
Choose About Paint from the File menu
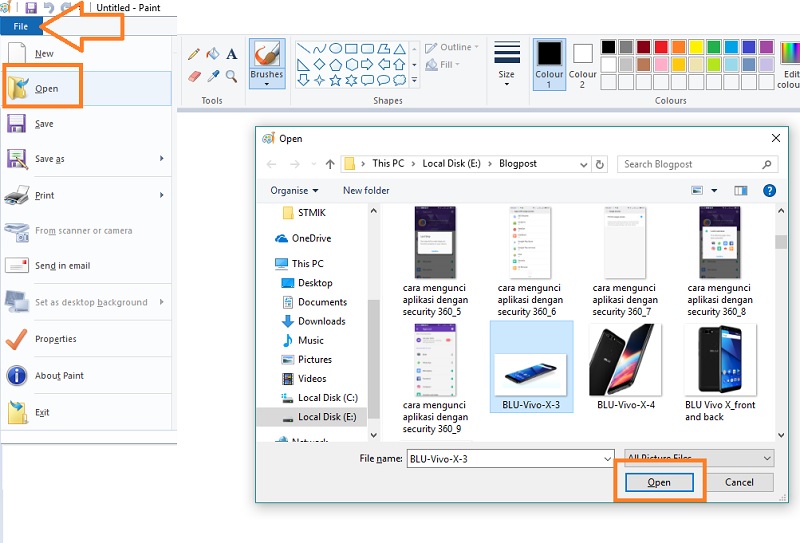[x=87, y=376]
